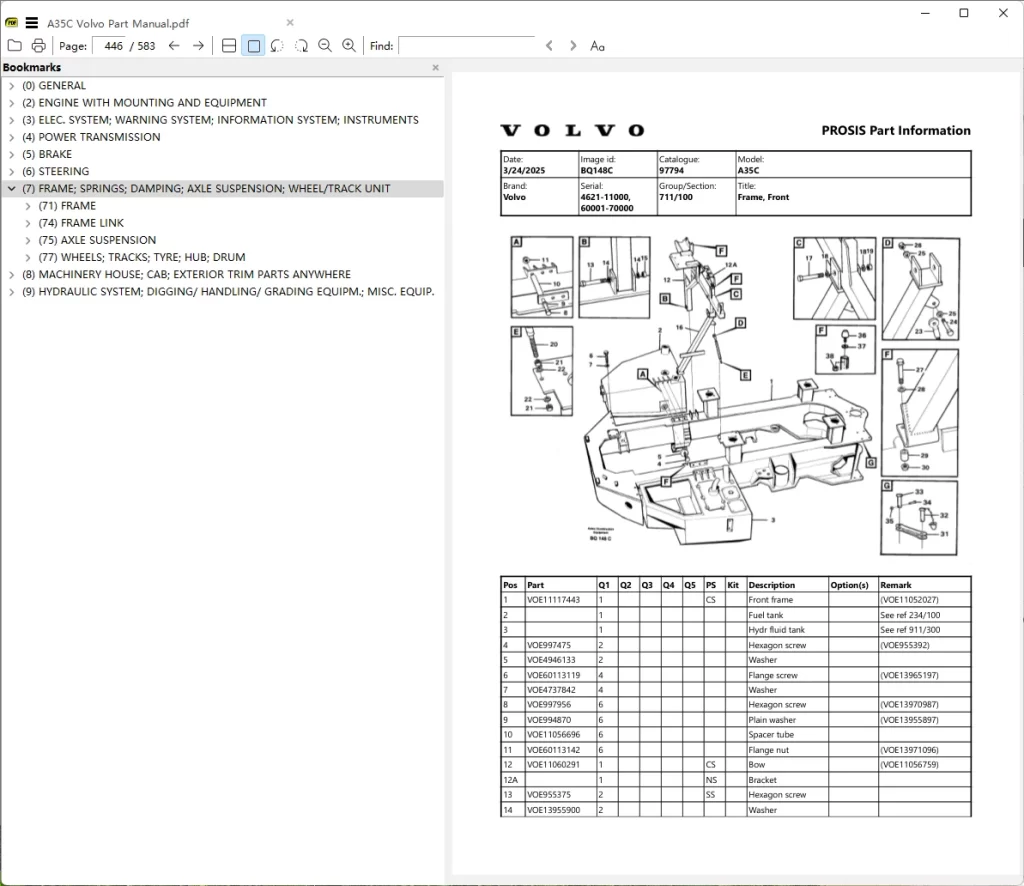This screenshot has height=886, width=1024.
Task: Click the open file folder icon
Action: click(14, 46)
